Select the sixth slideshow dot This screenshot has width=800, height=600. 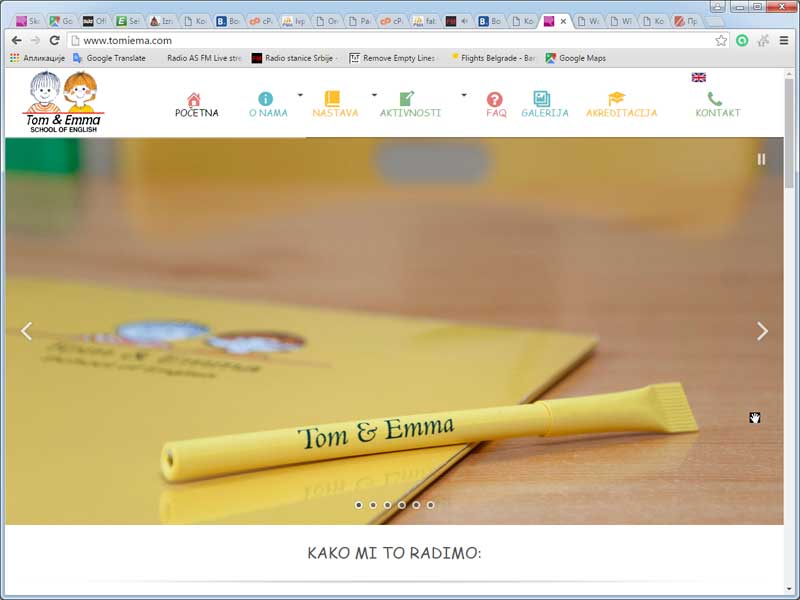[431, 505]
